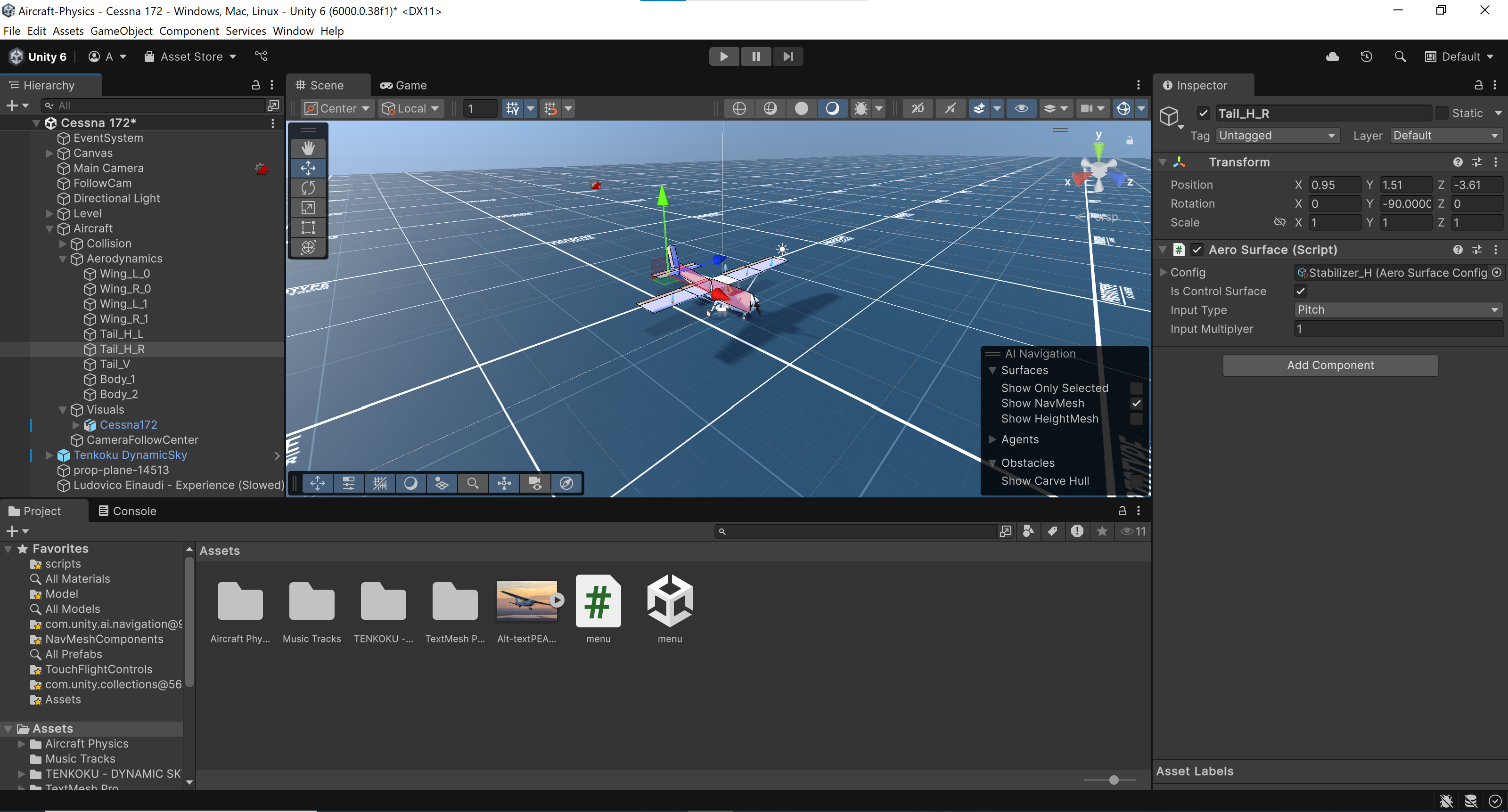The height and width of the screenshot is (812, 1508).
Task: Lock the Inspector panel
Action: pyautogui.click(x=1478, y=85)
